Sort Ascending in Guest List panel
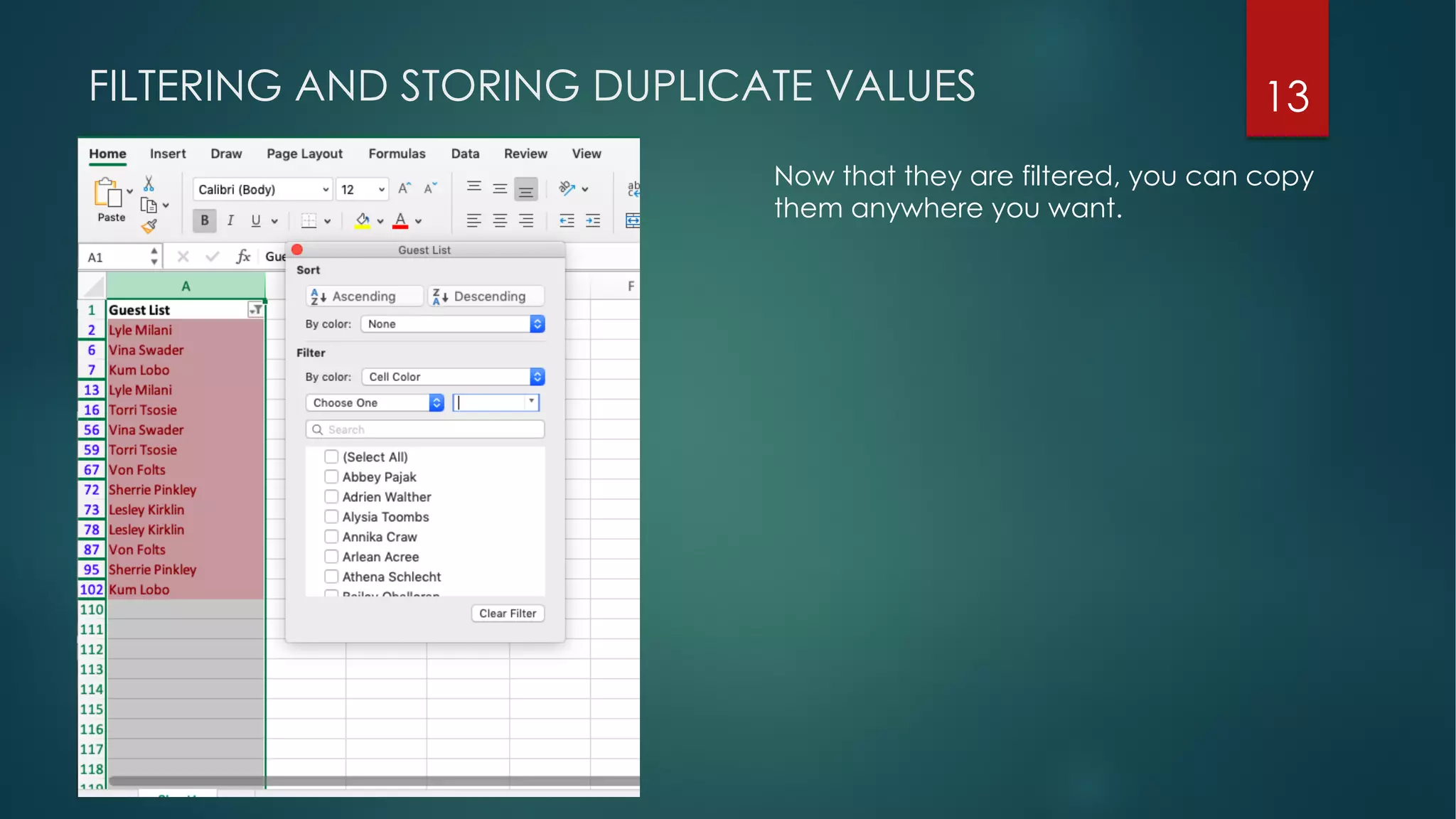The image size is (1456, 819). [364, 296]
